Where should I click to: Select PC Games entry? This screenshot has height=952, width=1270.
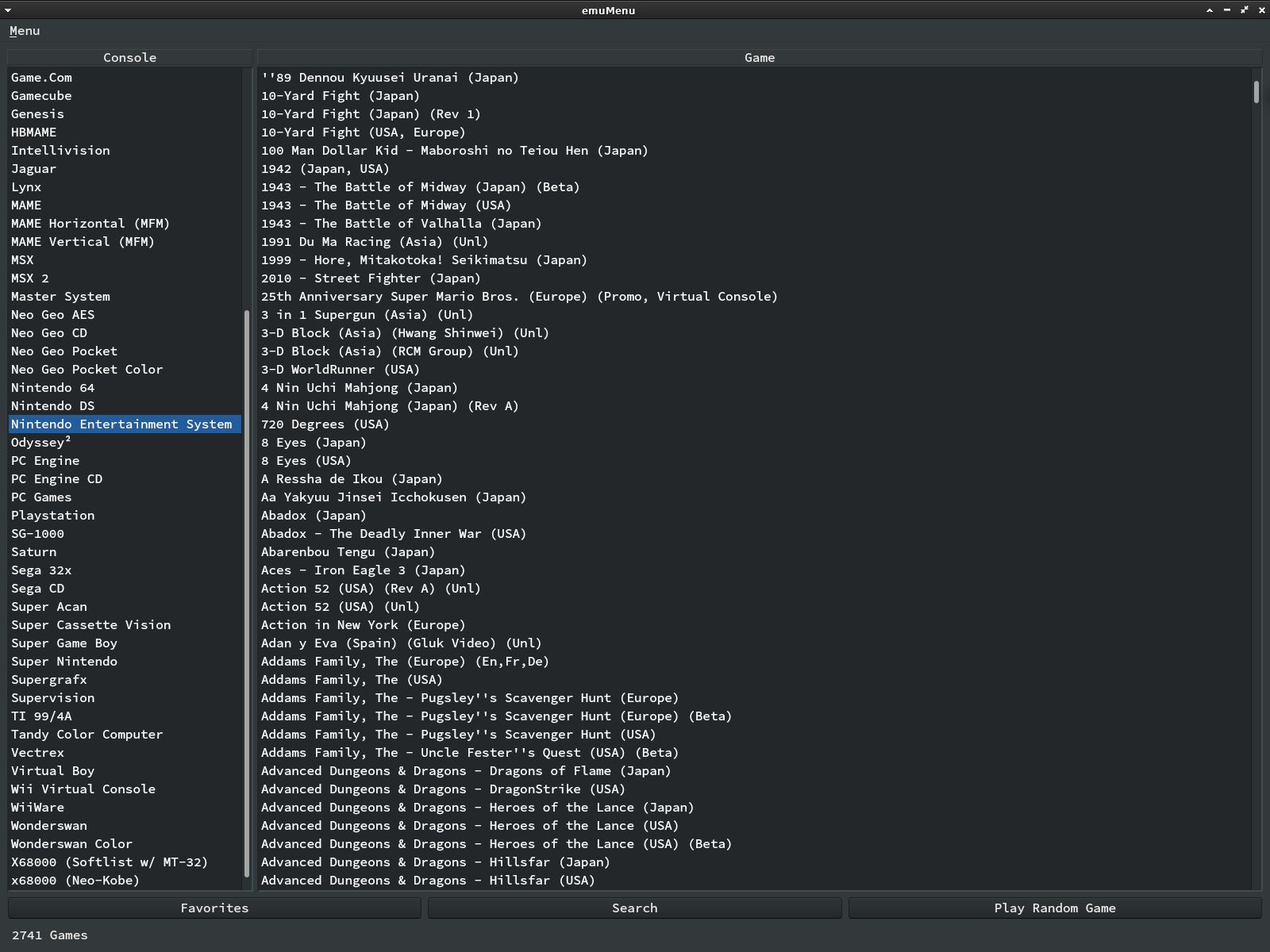pyautogui.click(x=125, y=497)
